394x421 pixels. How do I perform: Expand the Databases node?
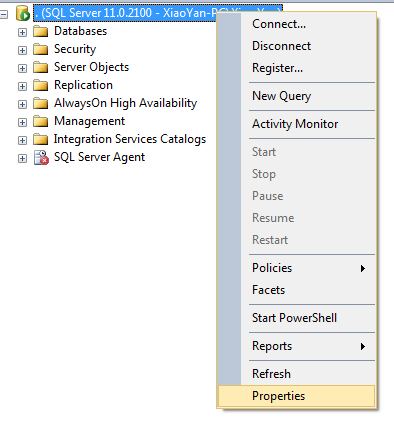click(x=22, y=32)
